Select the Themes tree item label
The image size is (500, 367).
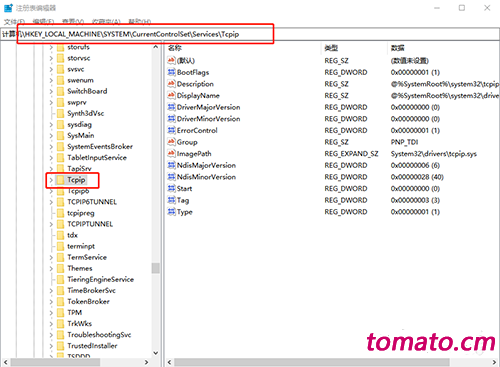(x=80, y=268)
